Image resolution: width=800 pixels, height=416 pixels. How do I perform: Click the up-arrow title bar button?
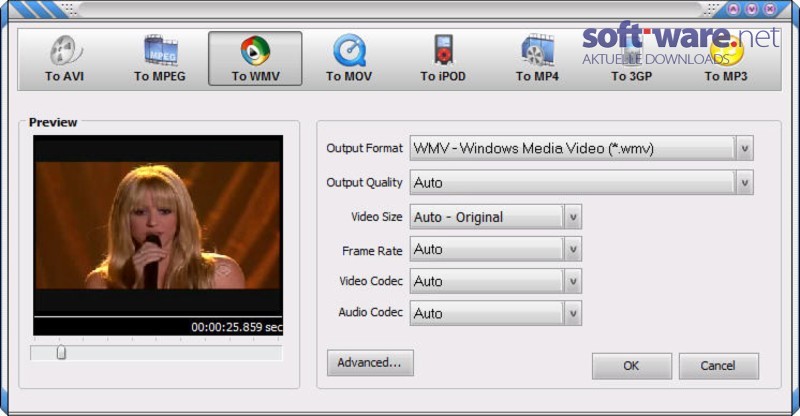coord(733,9)
